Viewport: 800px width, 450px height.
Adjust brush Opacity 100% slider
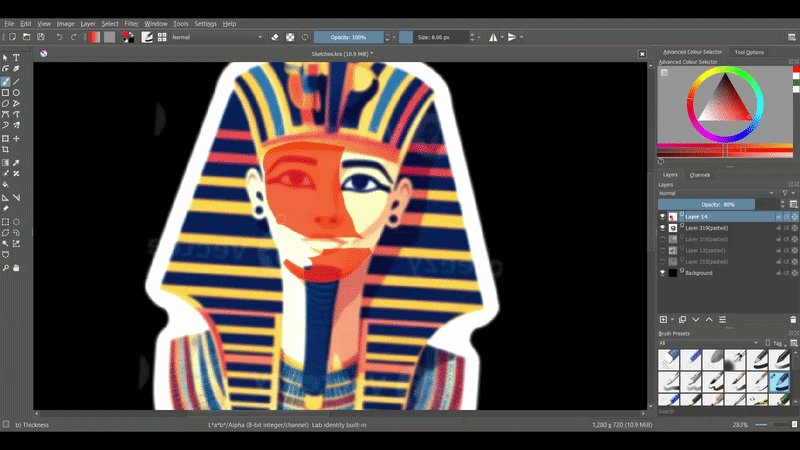348,37
